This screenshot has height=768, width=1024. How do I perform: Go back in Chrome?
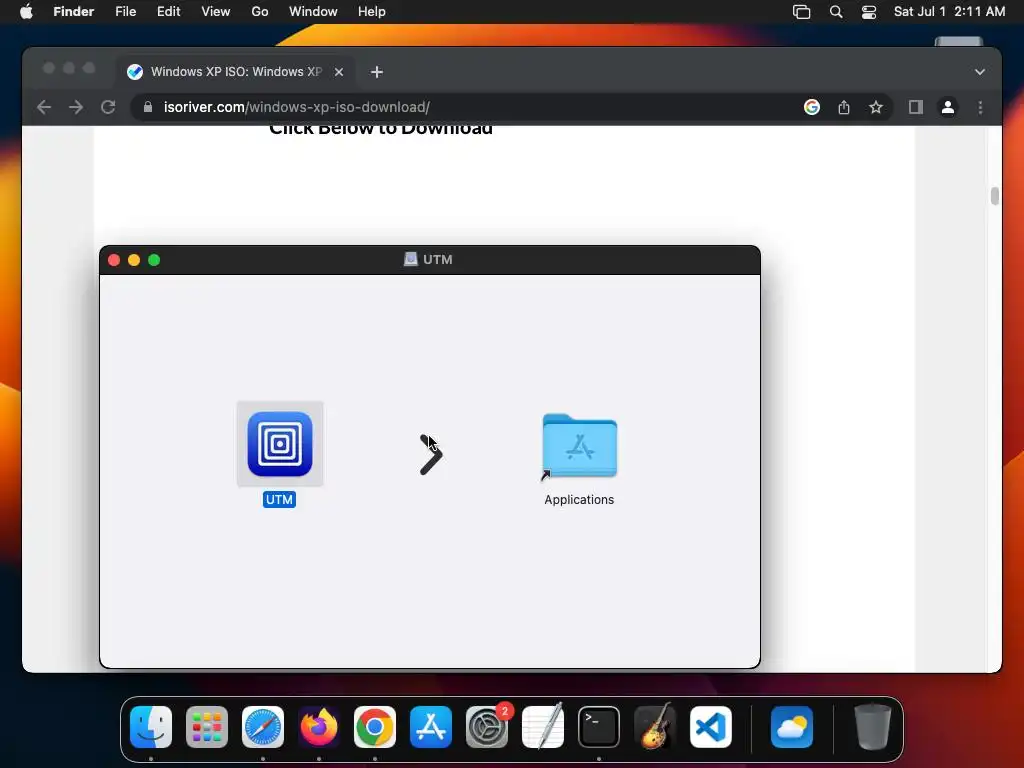pyautogui.click(x=44, y=107)
